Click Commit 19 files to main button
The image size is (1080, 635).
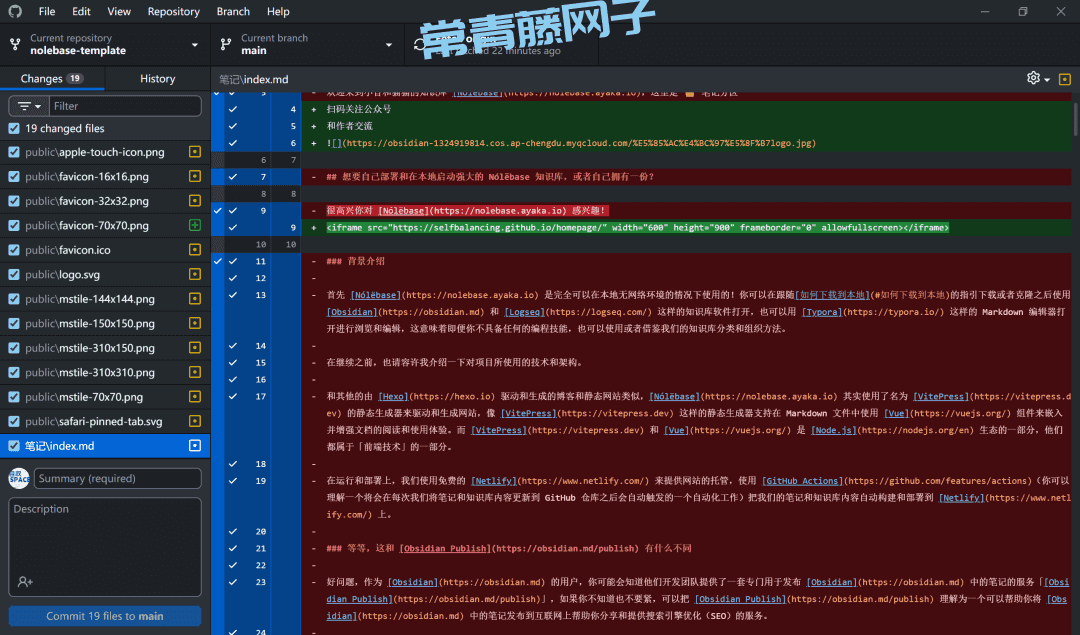(x=105, y=616)
